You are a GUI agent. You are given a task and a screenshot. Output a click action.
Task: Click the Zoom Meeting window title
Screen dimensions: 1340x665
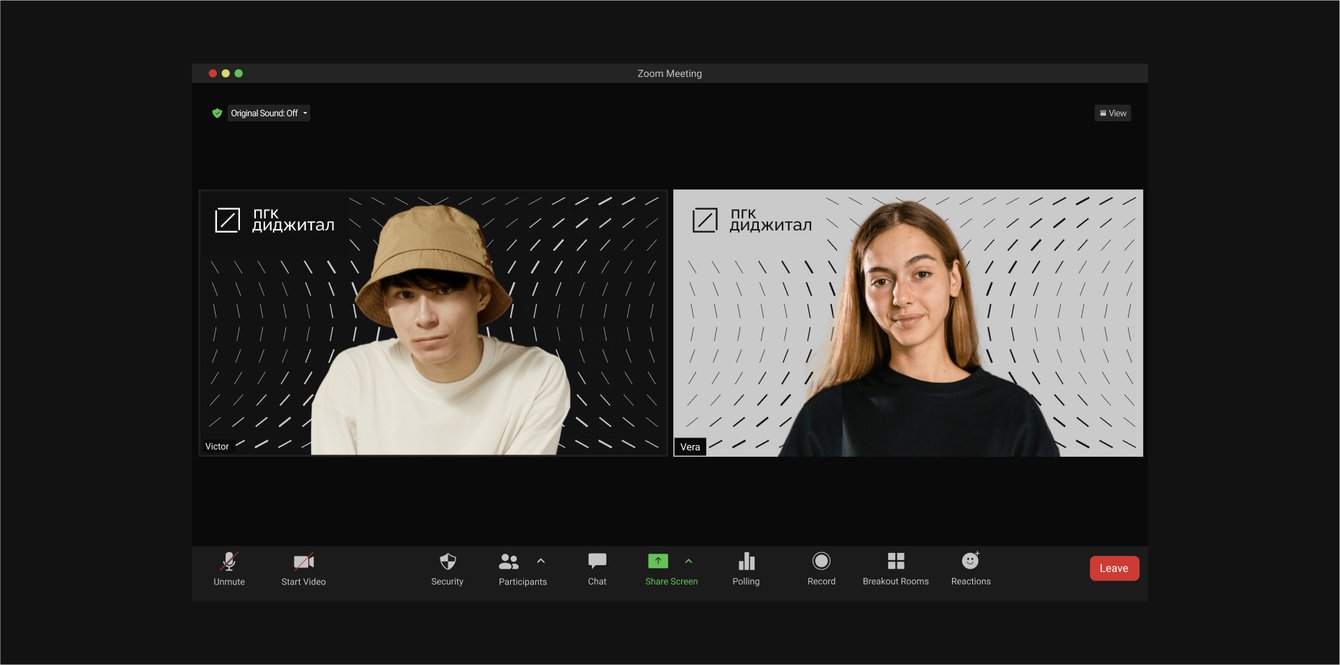tap(670, 73)
